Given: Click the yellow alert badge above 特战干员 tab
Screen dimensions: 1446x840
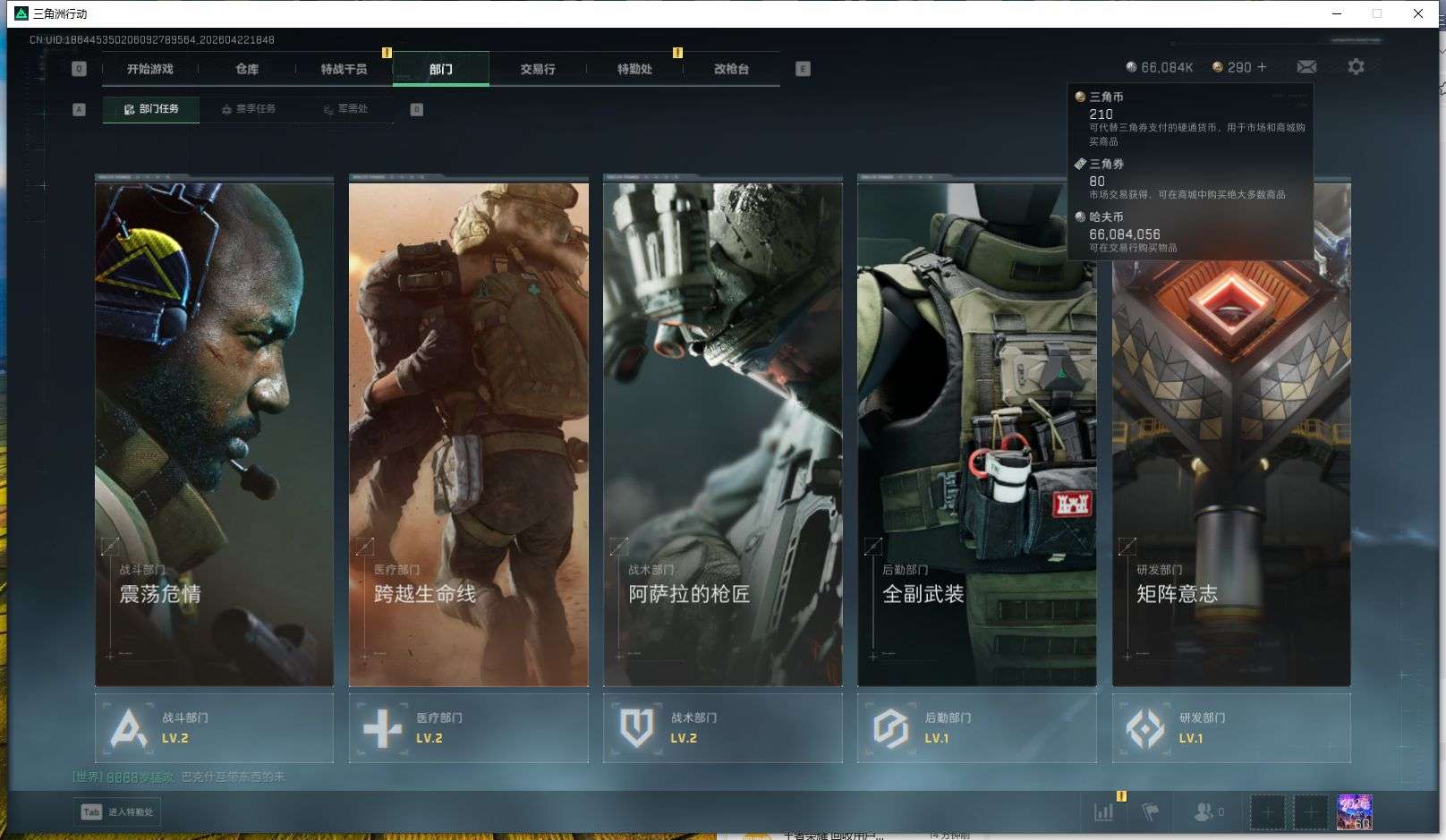Looking at the screenshot, I should pos(387,53).
